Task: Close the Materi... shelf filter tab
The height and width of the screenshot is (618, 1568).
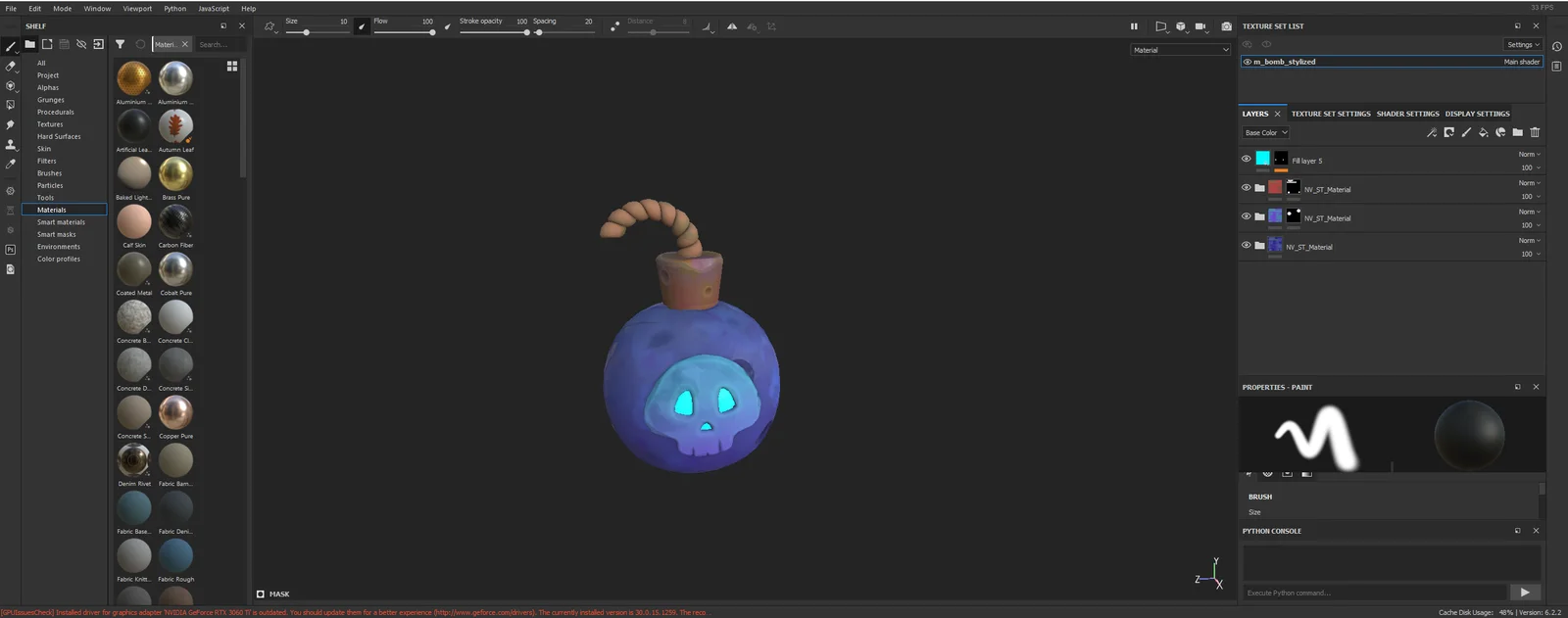Action: click(x=184, y=44)
